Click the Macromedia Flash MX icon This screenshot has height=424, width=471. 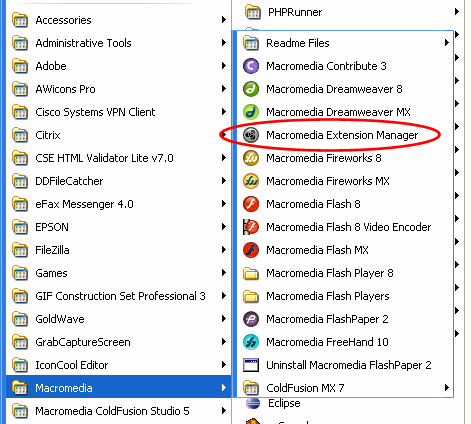click(251, 250)
